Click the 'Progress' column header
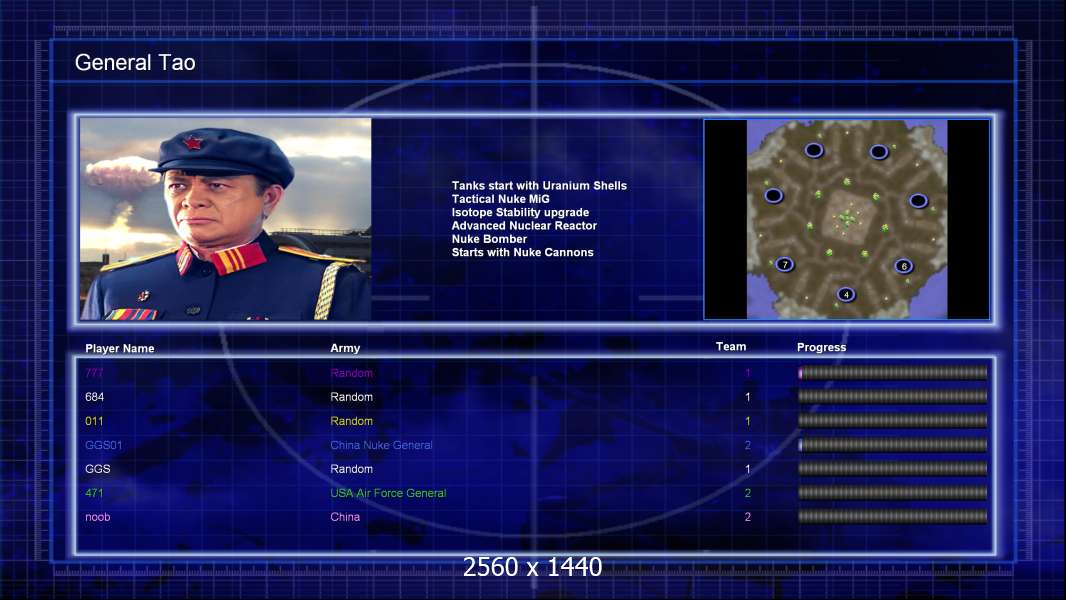 point(821,347)
